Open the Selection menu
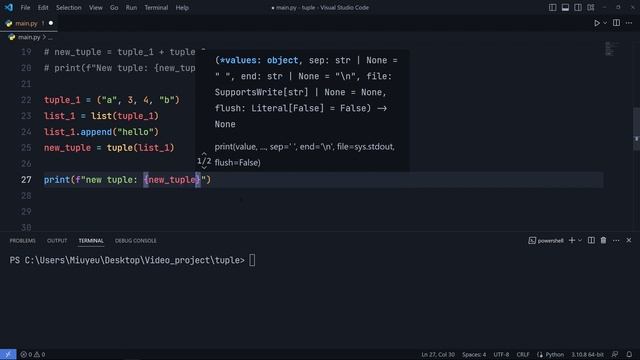The height and width of the screenshot is (360, 640). point(69,7)
